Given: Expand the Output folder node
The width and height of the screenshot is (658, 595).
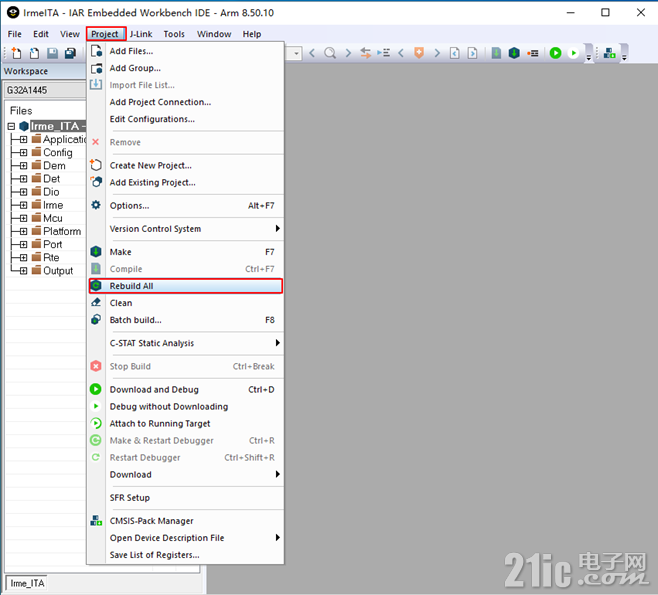Looking at the screenshot, I should 24,271.
